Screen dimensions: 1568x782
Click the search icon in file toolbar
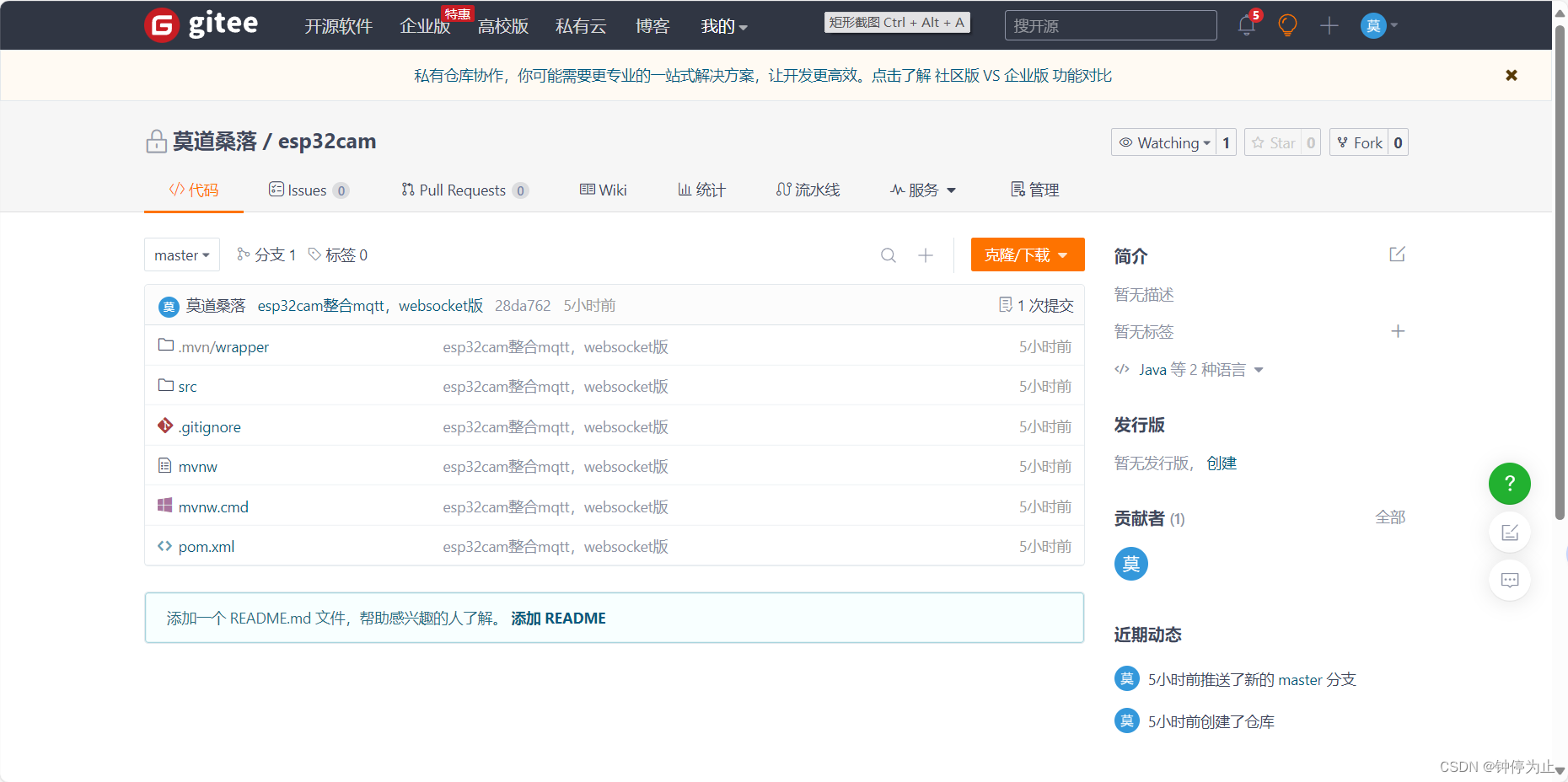889,255
